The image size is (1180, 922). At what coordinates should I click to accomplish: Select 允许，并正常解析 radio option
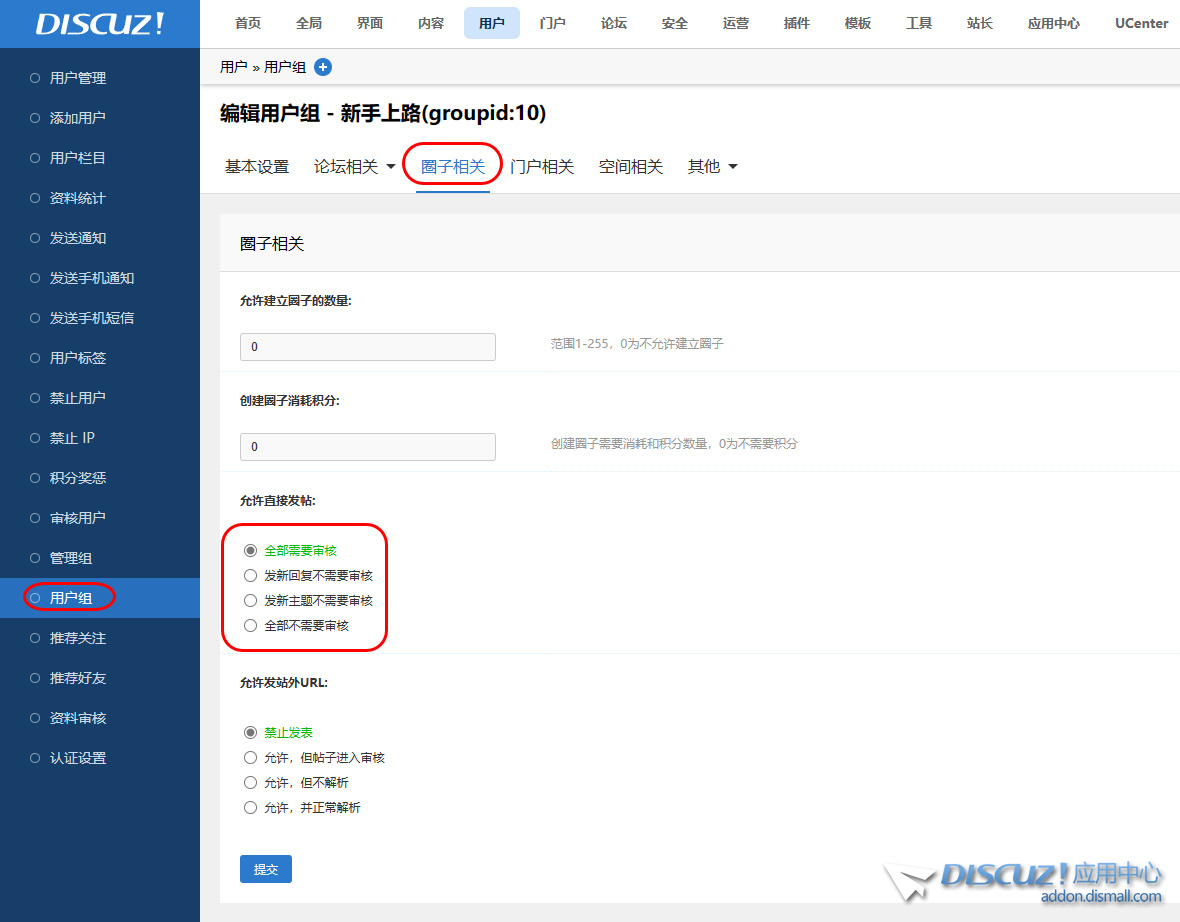click(x=251, y=808)
